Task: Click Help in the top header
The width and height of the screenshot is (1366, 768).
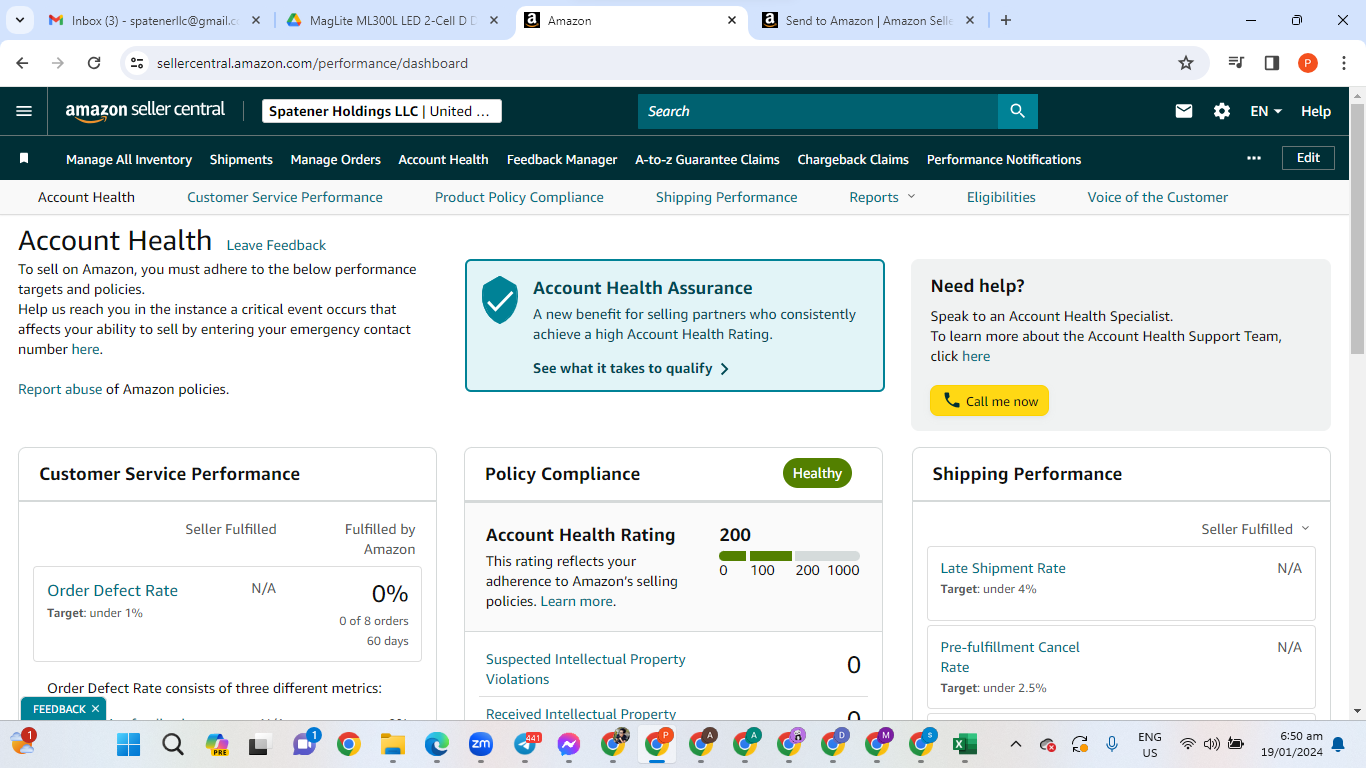Action: click(x=1316, y=111)
